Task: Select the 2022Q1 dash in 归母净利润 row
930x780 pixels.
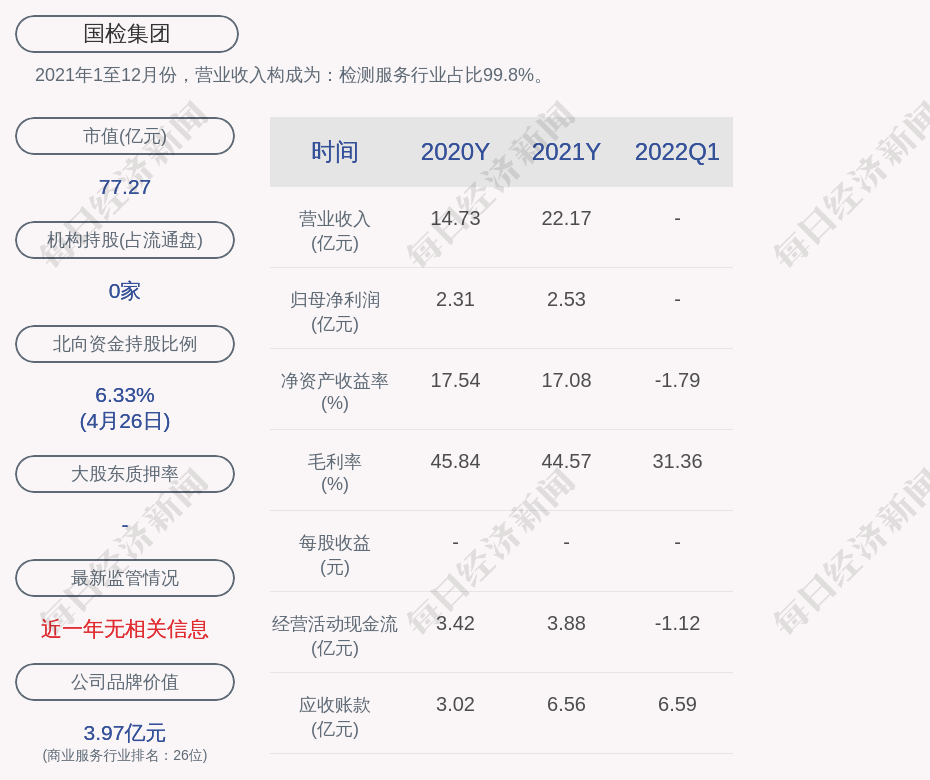Action: pos(677,300)
